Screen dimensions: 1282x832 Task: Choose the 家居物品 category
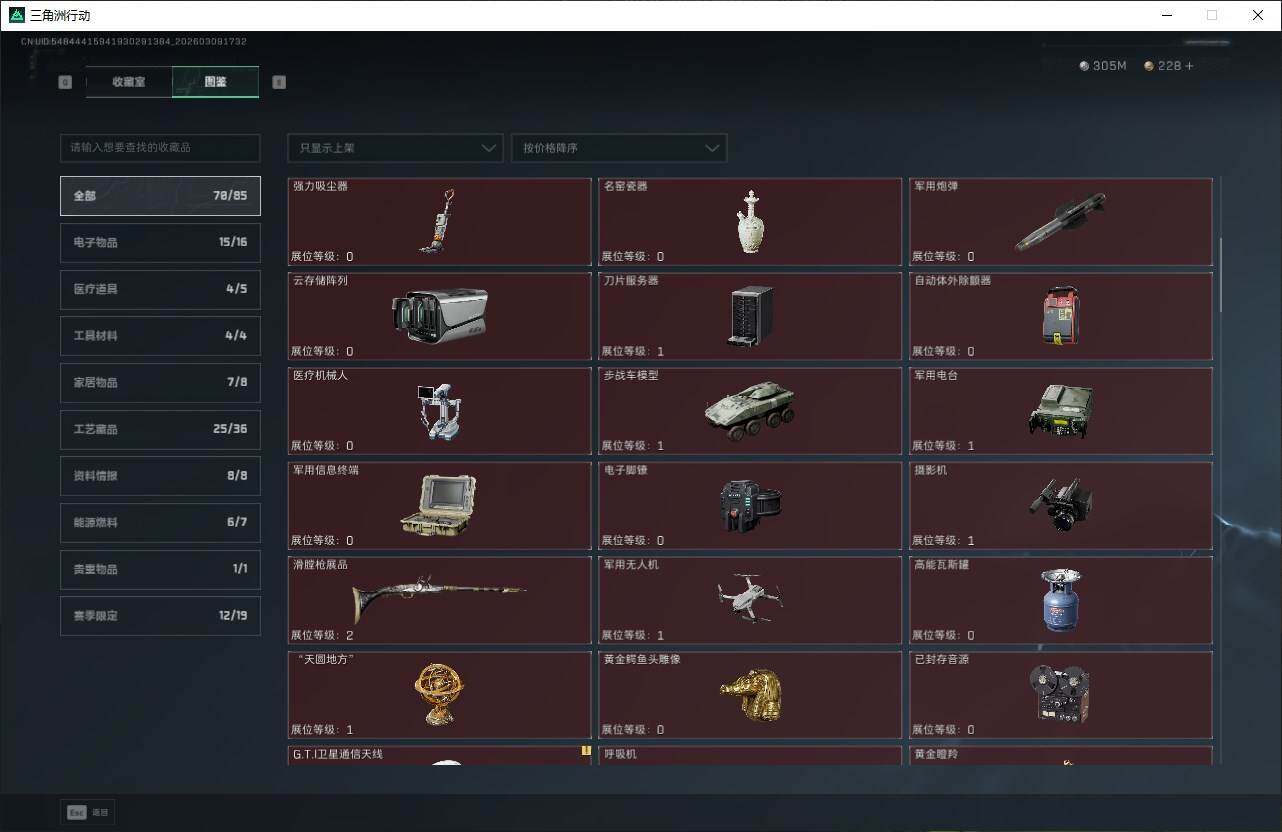coord(160,383)
